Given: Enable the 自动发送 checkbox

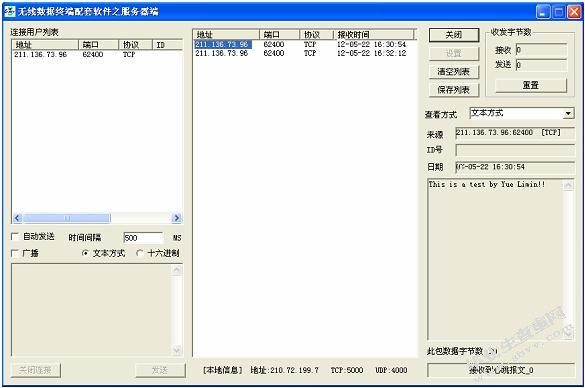Looking at the screenshot, I should tap(15, 237).
